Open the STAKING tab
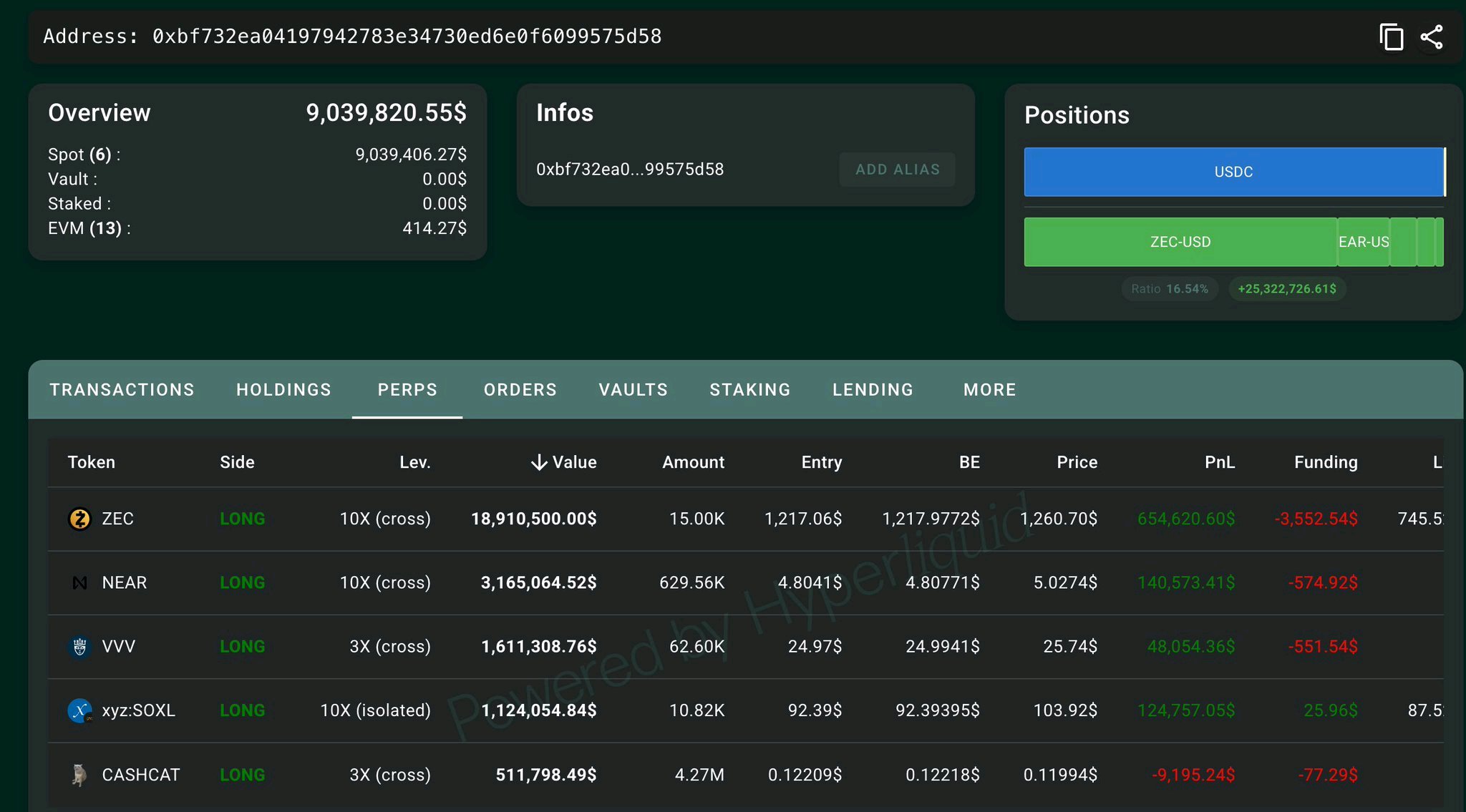Screen dimensions: 1466x812 tap(749, 390)
